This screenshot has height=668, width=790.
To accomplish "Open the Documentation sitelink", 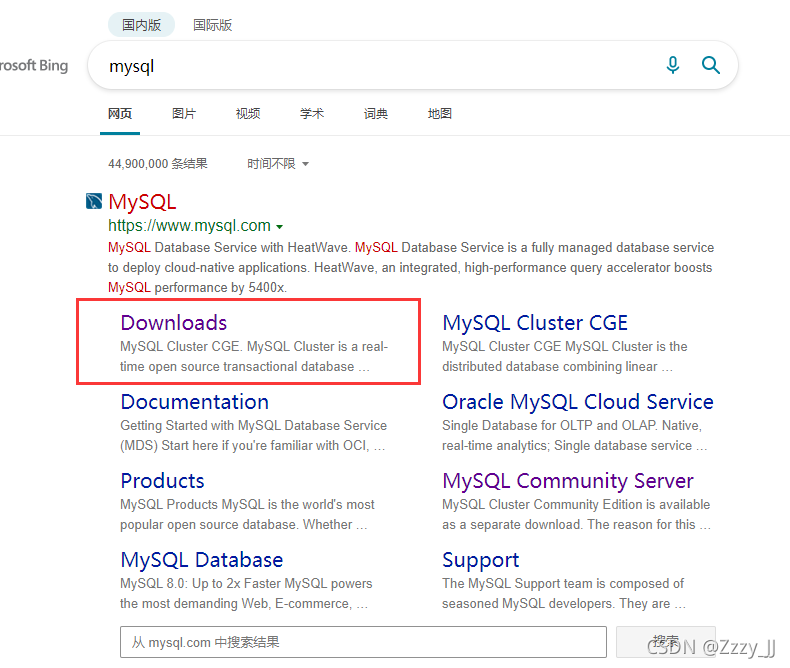I will [194, 402].
